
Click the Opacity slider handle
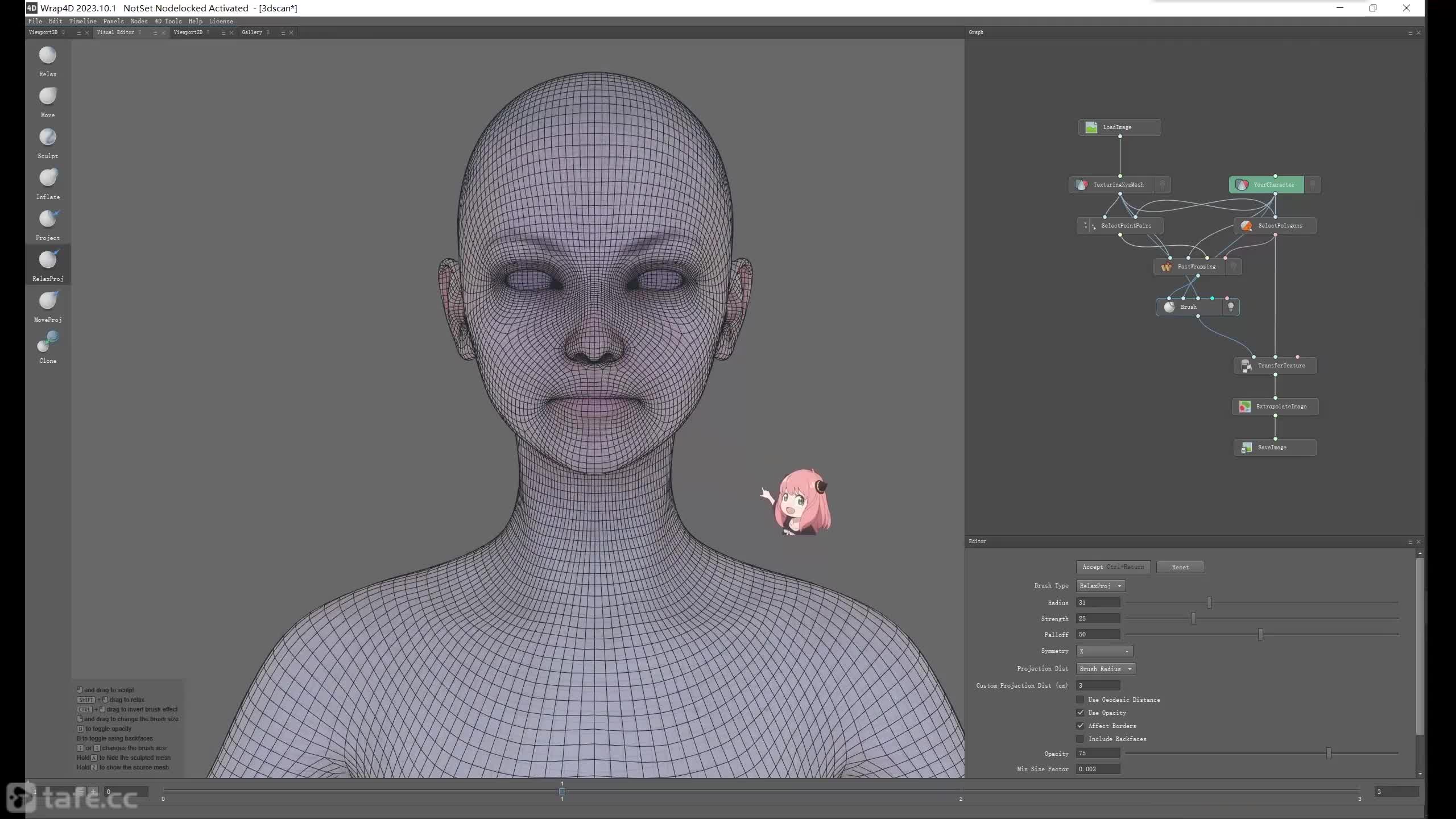pos(1329,754)
